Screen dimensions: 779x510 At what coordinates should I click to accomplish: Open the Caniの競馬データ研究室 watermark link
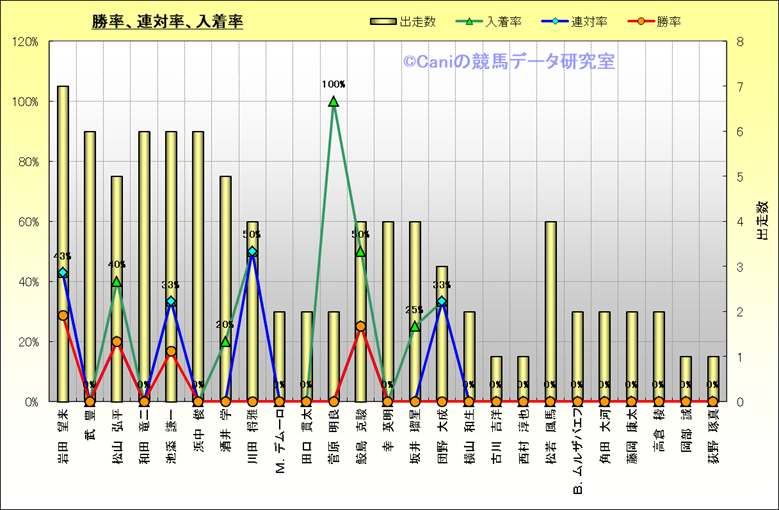(509, 62)
